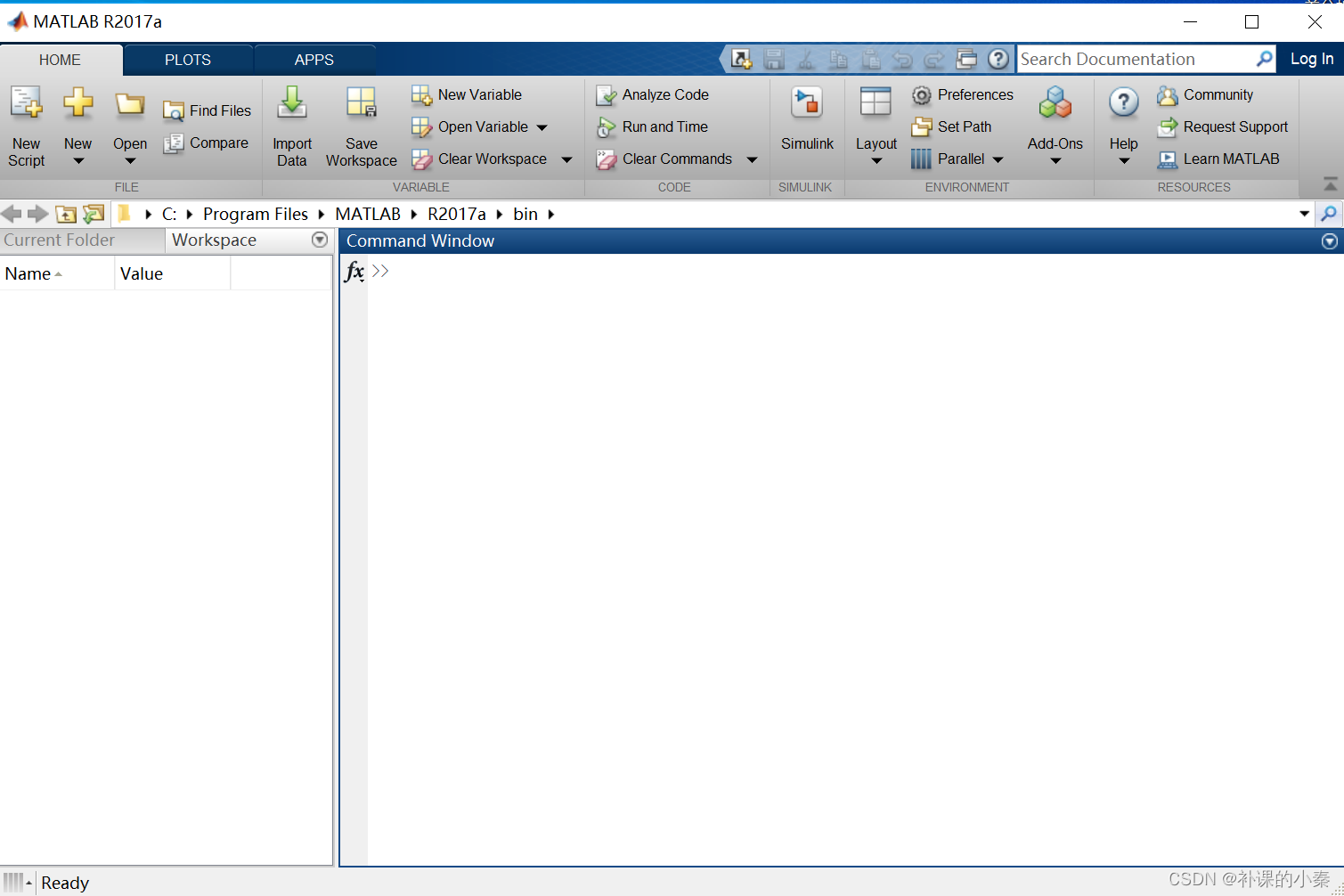This screenshot has width=1344, height=896.
Task: Open Set Path dialog
Action: coord(951,126)
